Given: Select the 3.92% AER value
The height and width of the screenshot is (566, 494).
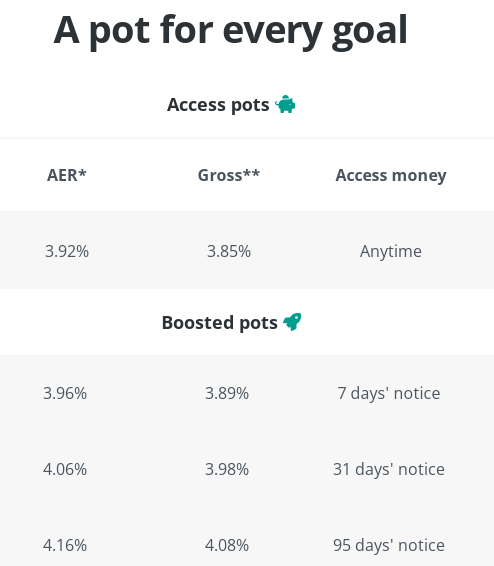Looking at the screenshot, I should [67, 251].
